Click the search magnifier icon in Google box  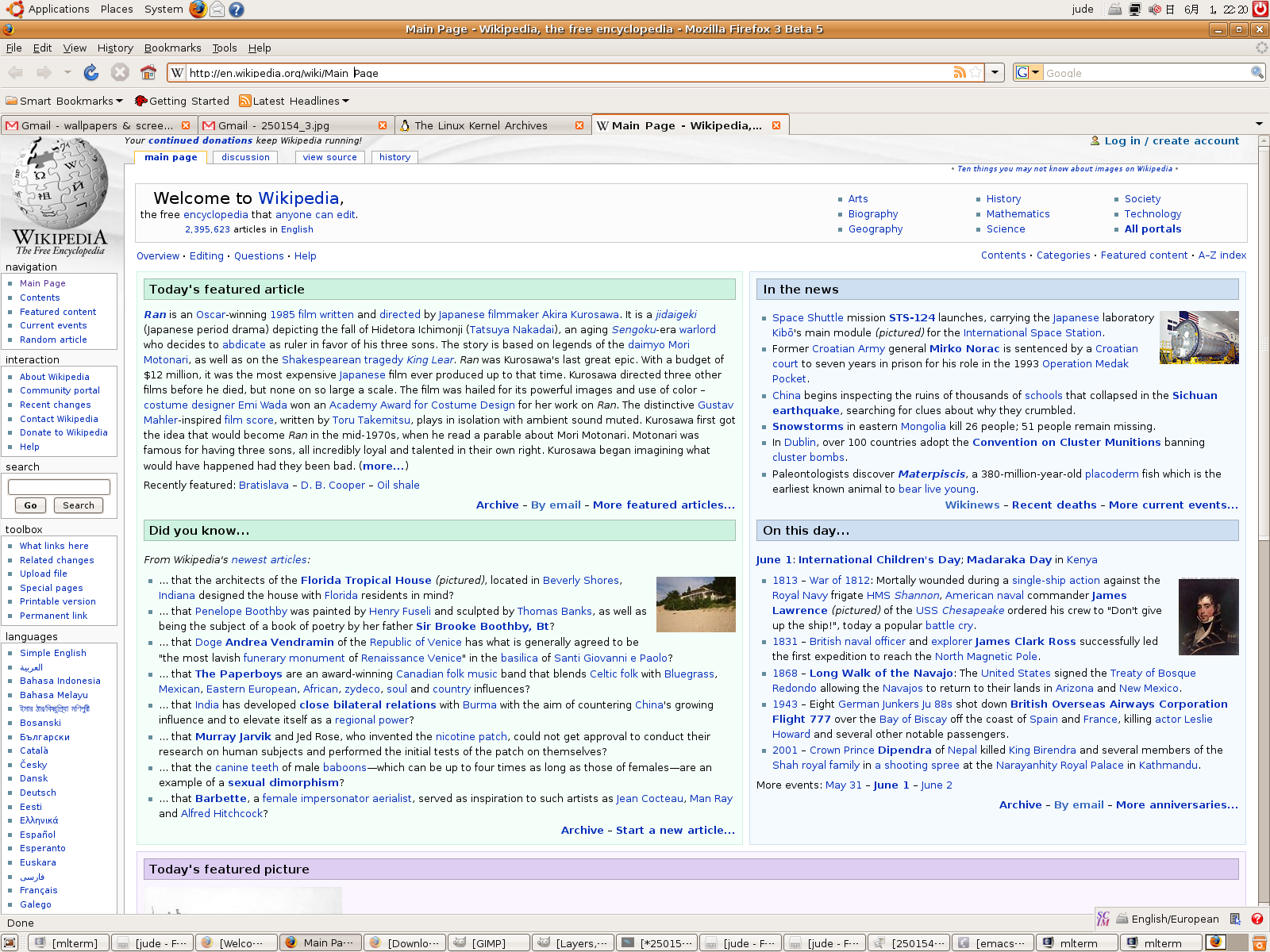tap(1257, 72)
